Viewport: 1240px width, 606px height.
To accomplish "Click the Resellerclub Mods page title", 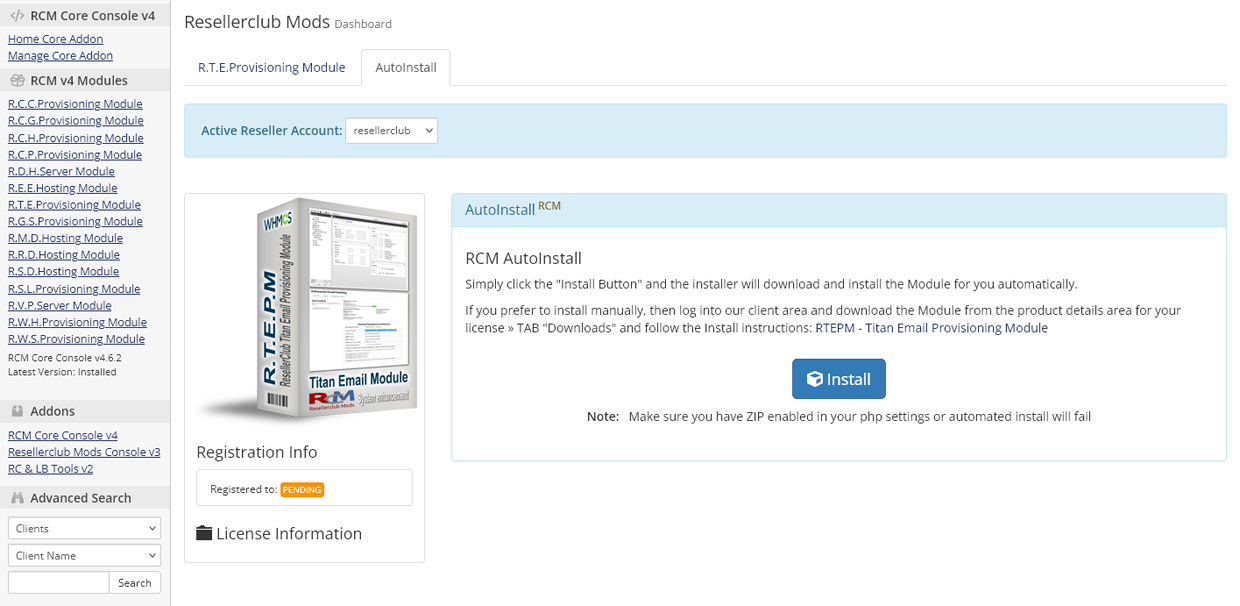I will click(255, 22).
